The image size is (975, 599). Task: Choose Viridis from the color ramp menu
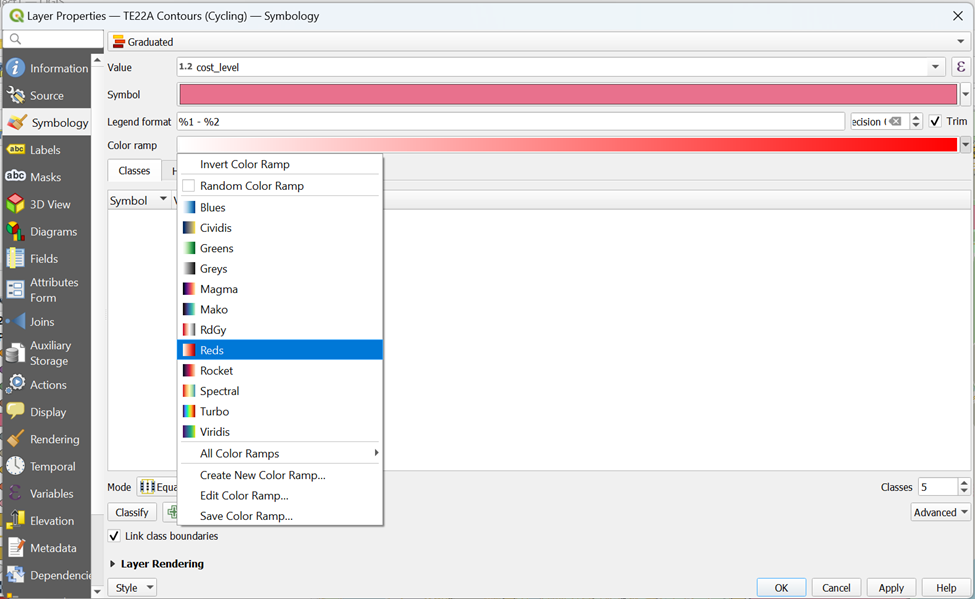tap(215, 432)
